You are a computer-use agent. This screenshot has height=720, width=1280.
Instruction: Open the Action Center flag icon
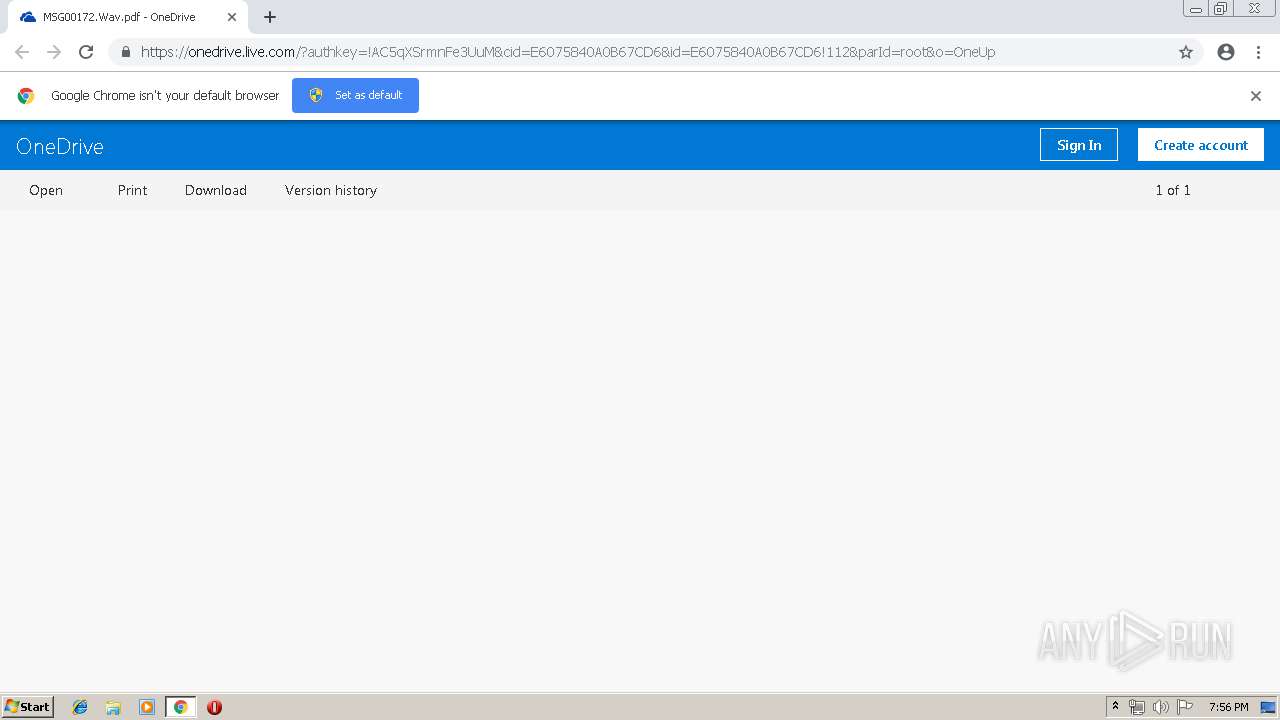[x=1185, y=707]
